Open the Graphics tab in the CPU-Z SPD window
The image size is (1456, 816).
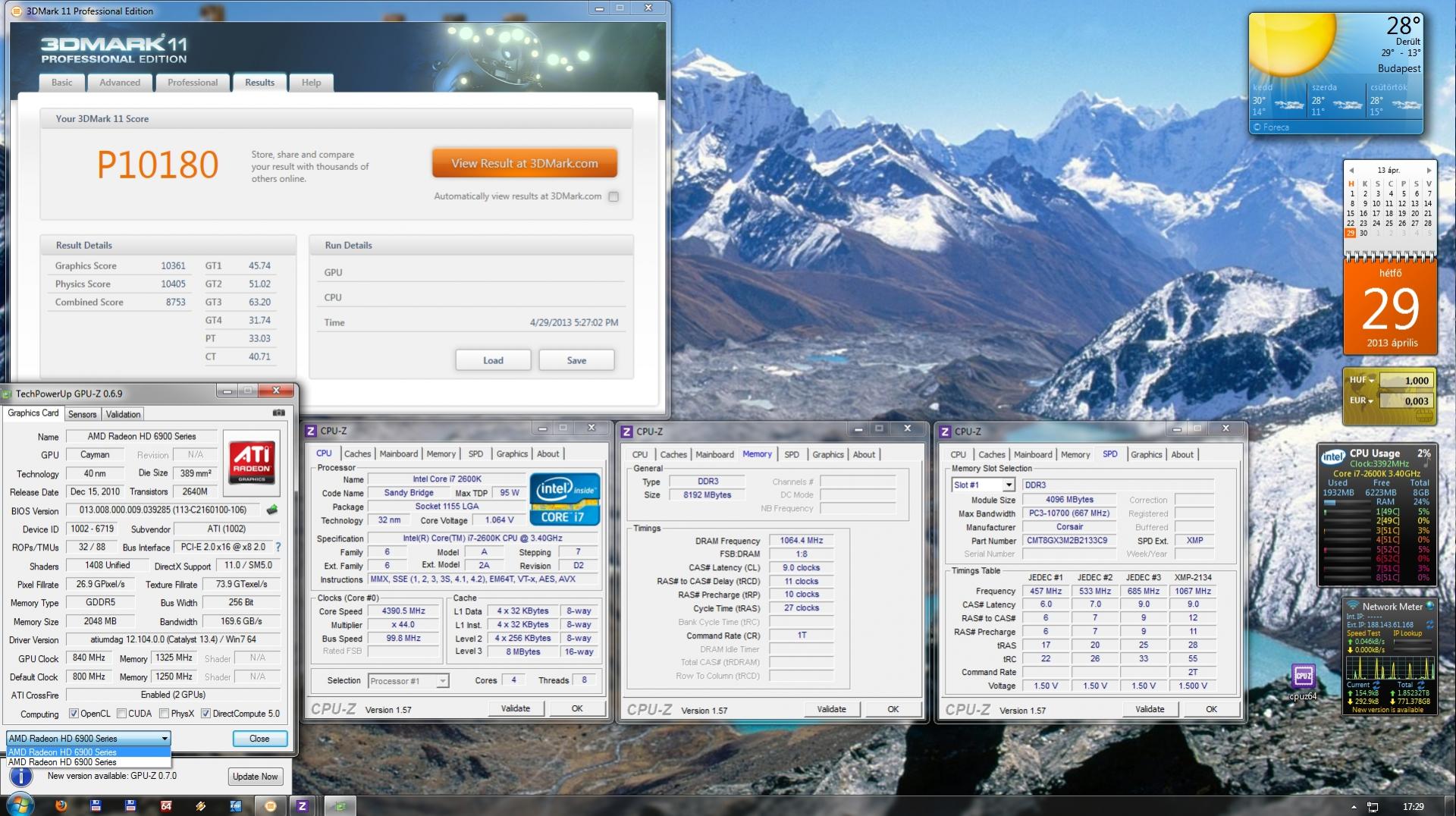click(1146, 454)
